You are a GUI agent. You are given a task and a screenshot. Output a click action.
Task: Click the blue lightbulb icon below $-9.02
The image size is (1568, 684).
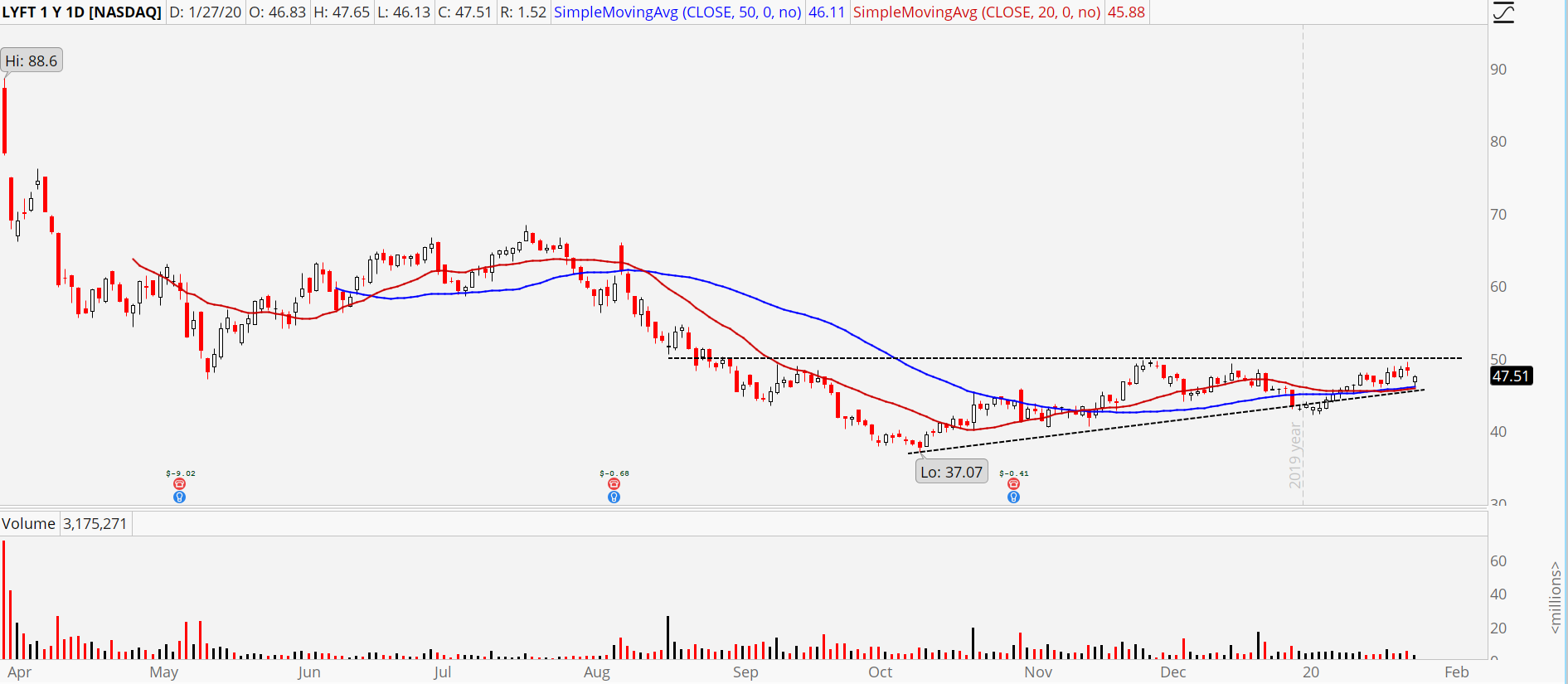click(x=179, y=497)
